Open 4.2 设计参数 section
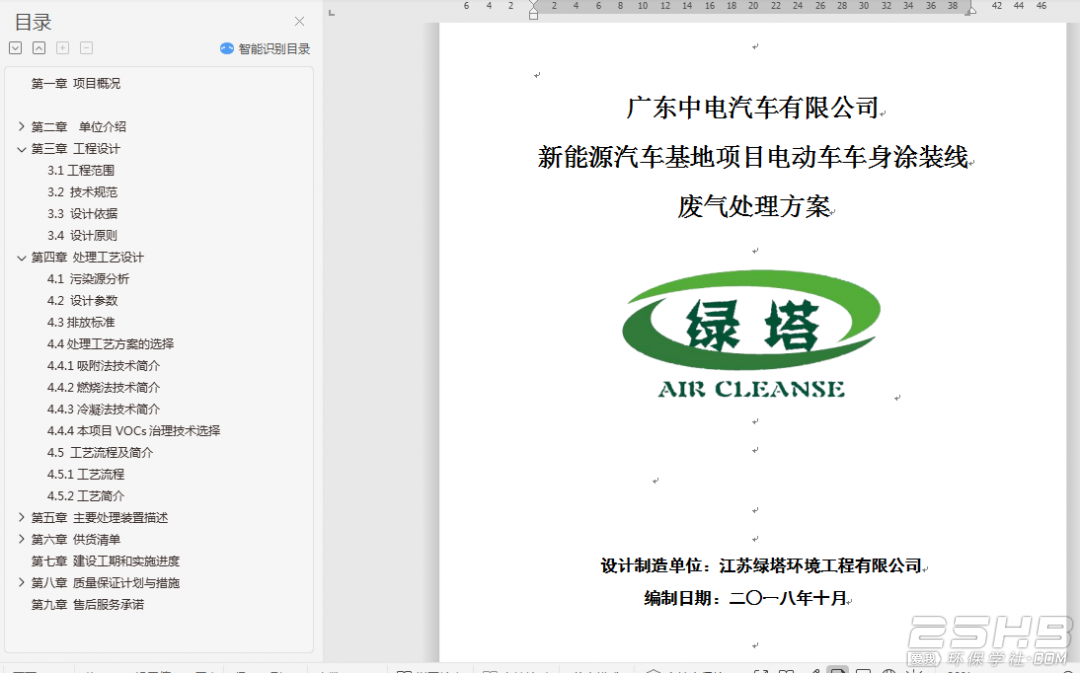Viewport: 1080px width, 673px height. coord(82,301)
